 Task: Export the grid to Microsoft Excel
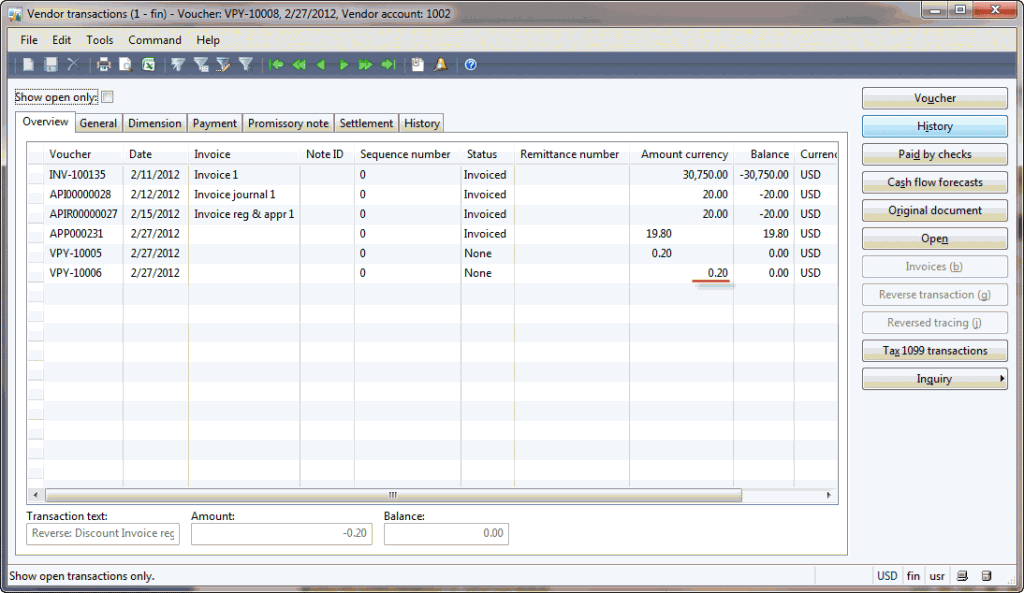tap(148, 64)
